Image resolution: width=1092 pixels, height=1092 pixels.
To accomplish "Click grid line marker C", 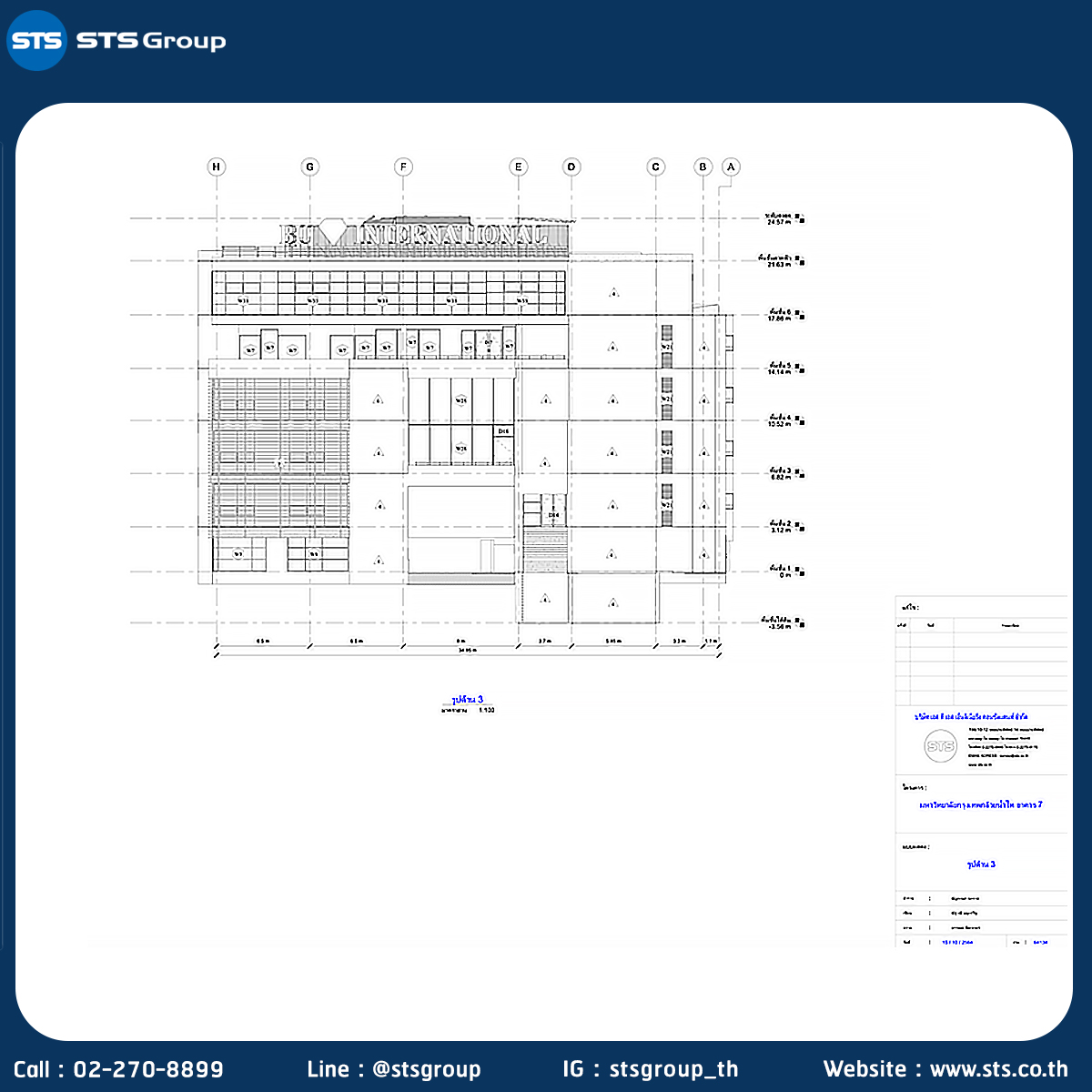I will click(x=656, y=167).
